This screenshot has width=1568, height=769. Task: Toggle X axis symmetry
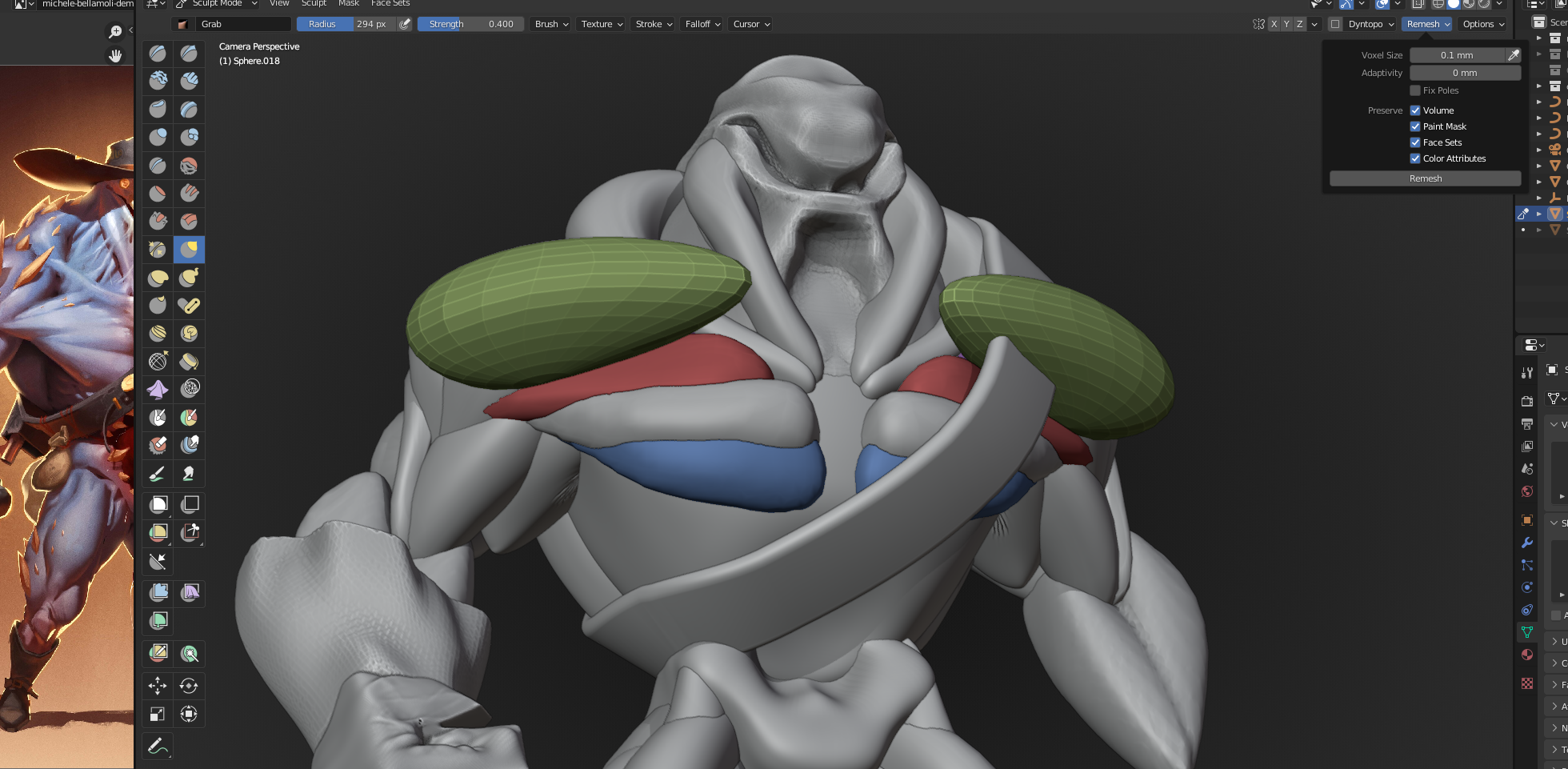pos(1274,24)
